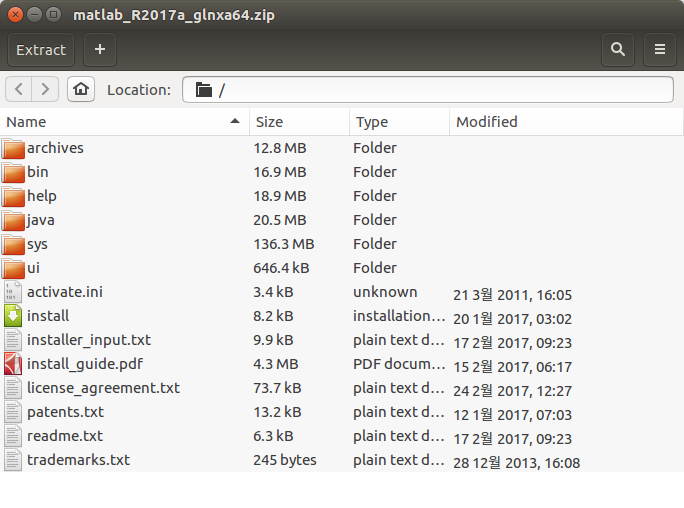Click the green install package icon
684x508 pixels.
13,316
